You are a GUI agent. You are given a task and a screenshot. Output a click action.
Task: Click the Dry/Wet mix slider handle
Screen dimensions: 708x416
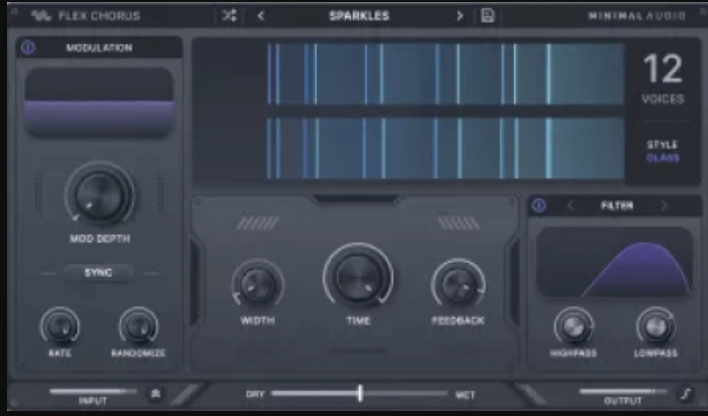pyautogui.click(x=360, y=393)
